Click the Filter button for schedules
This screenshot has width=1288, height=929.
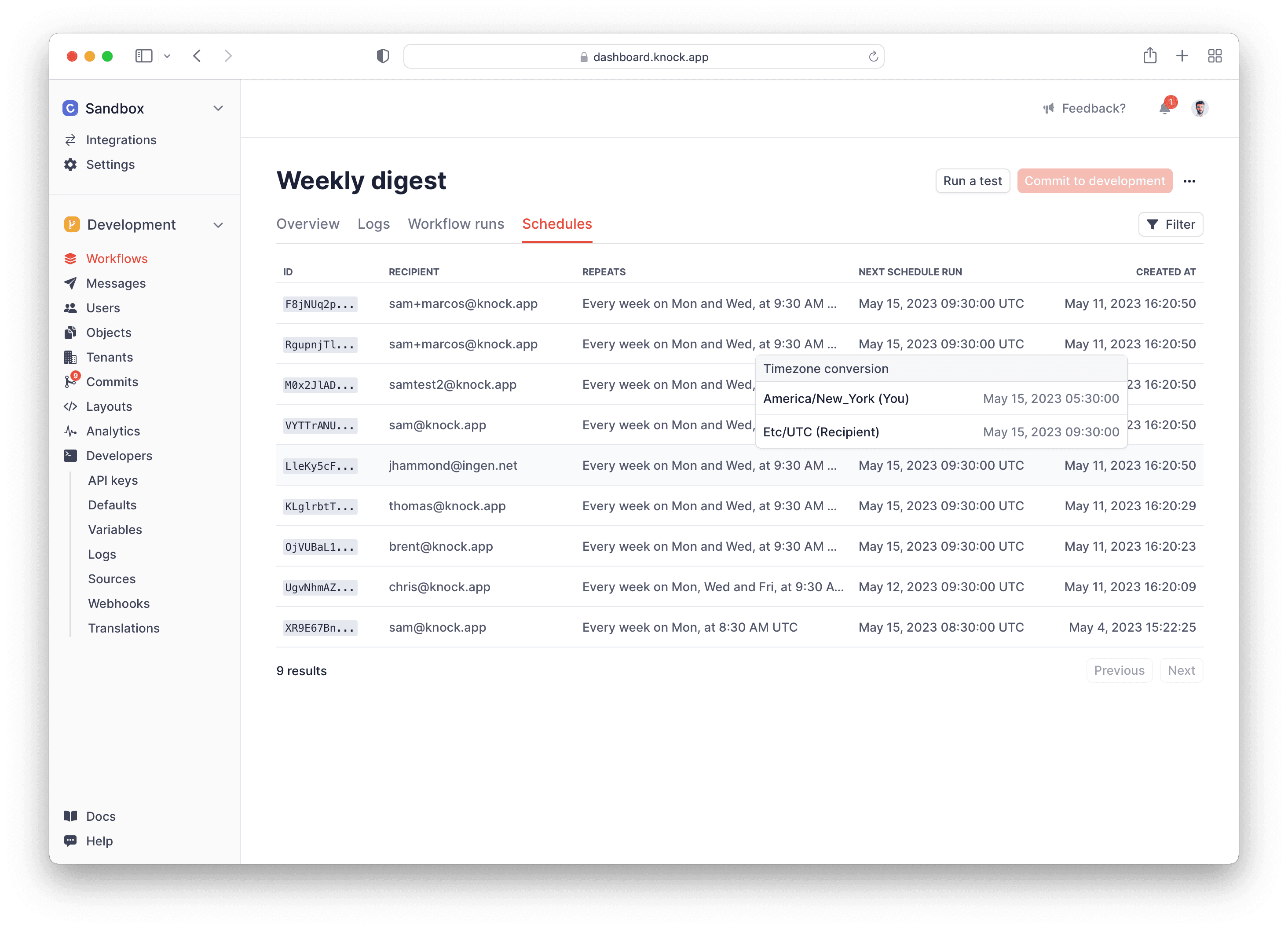pyautogui.click(x=1170, y=223)
